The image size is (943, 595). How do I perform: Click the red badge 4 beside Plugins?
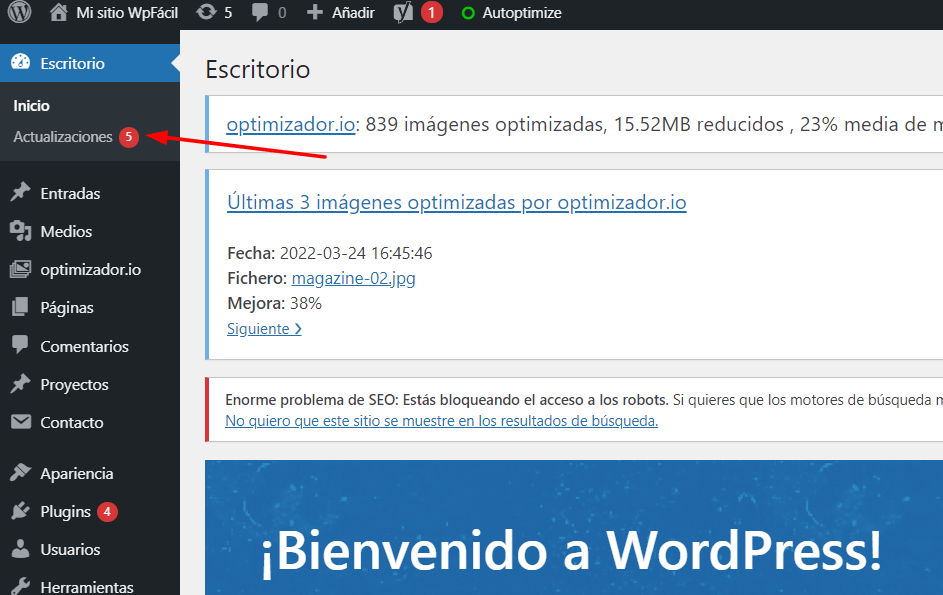click(107, 511)
